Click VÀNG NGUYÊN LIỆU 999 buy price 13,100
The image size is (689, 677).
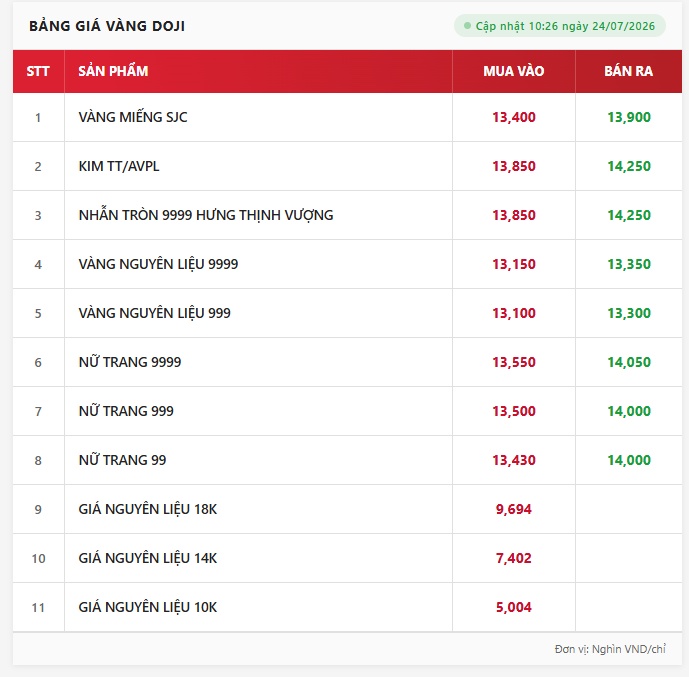point(514,313)
